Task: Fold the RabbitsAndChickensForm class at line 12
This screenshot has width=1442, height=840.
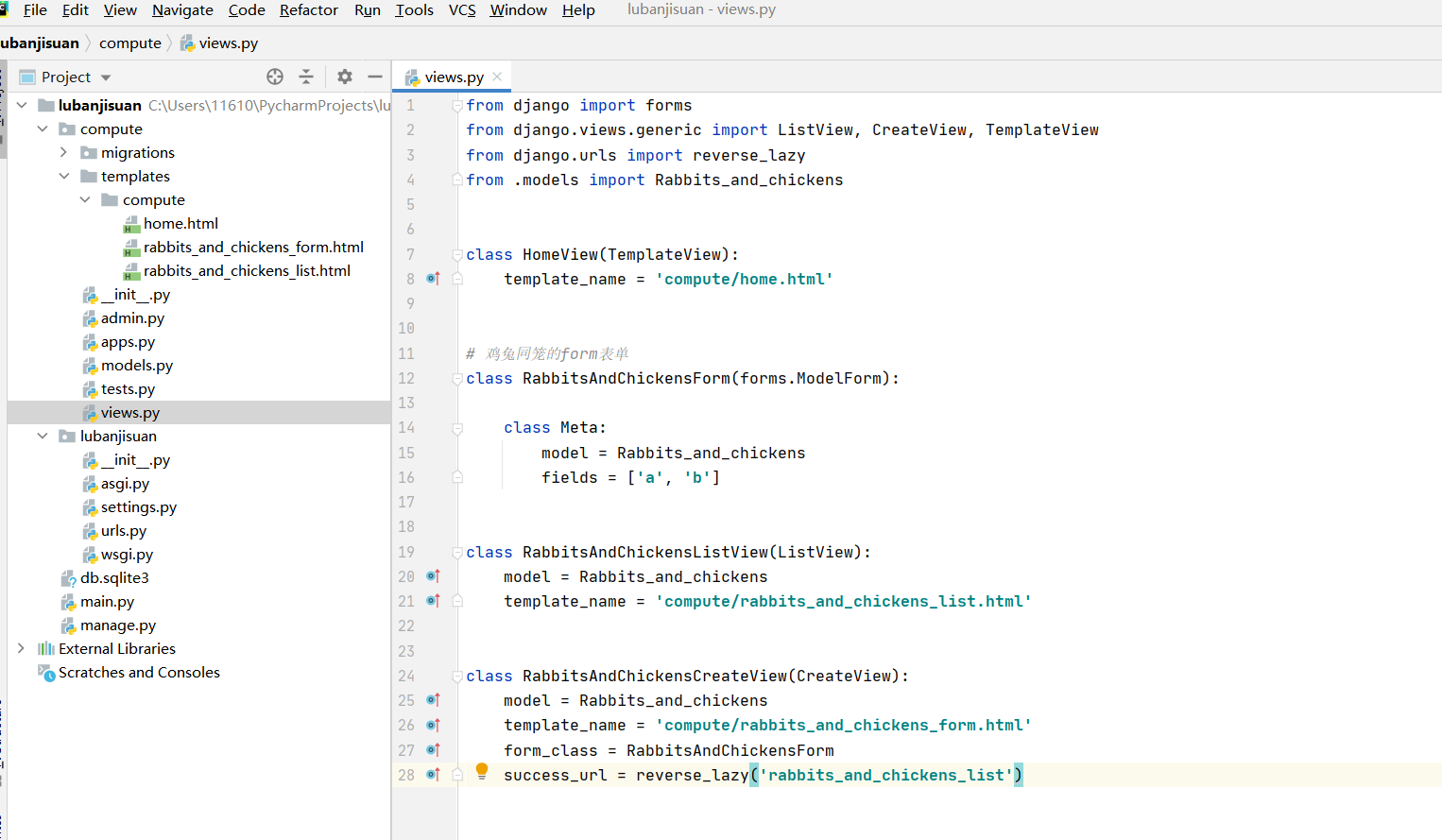Action: click(x=457, y=378)
